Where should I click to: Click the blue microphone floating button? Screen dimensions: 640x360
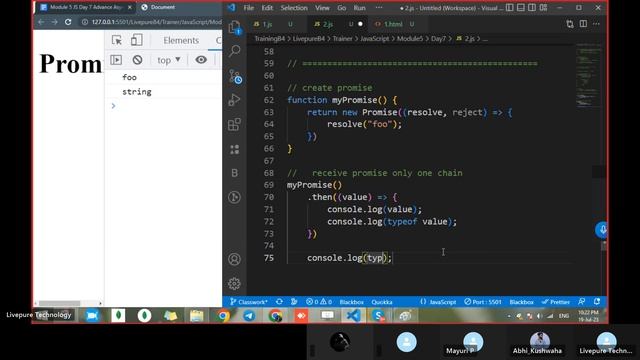pos(602,230)
